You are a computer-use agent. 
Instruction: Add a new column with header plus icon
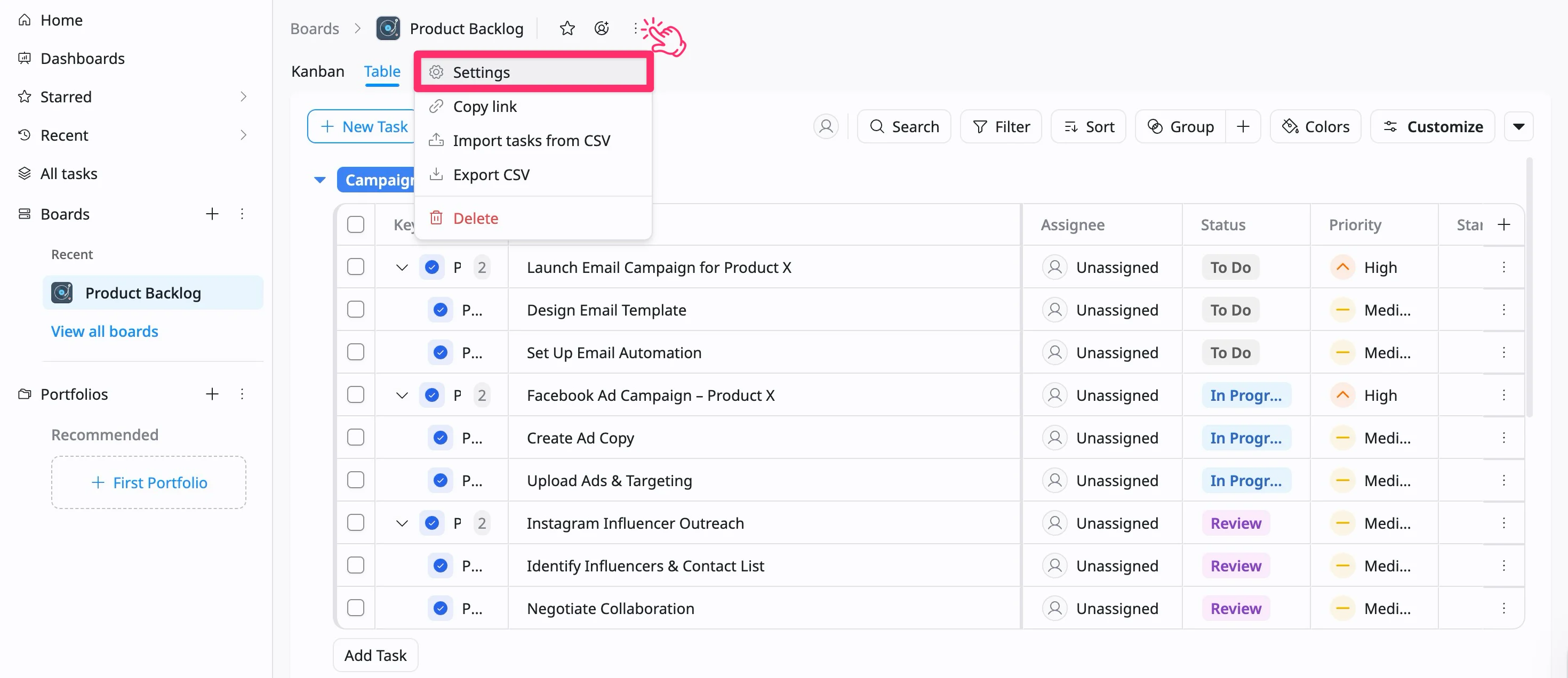tap(1503, 225)
